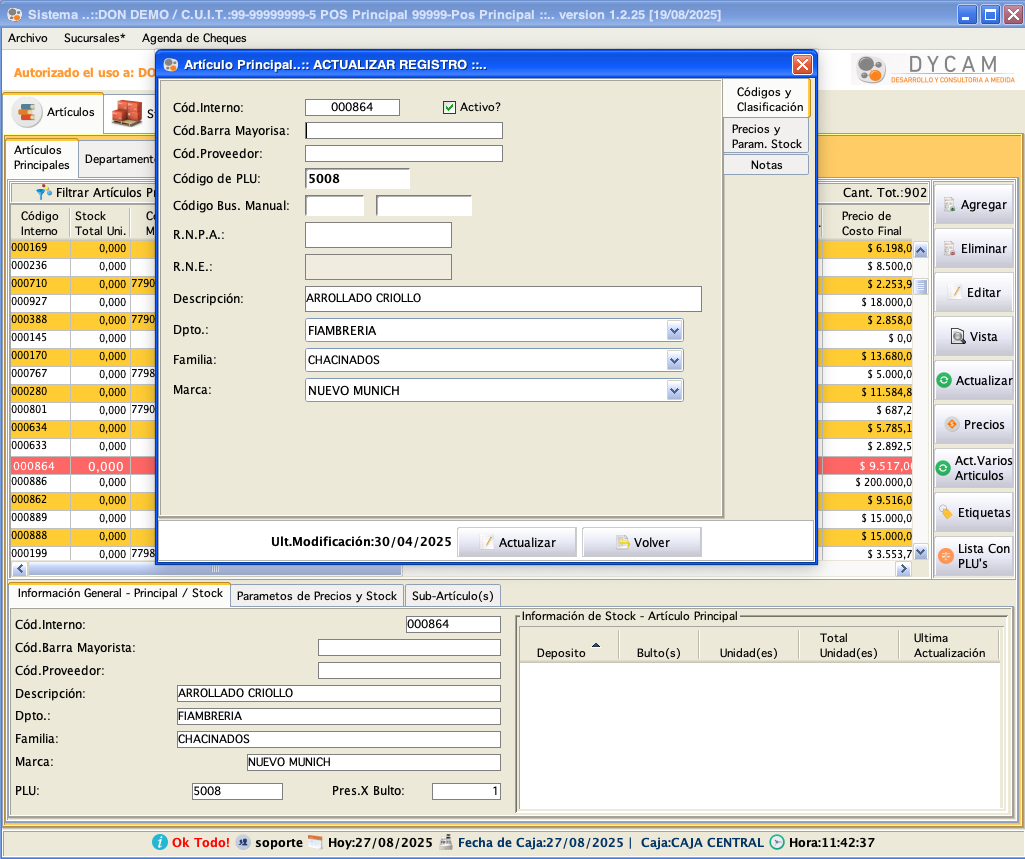Click the Agregar article button icon

(x=949, y=204)
